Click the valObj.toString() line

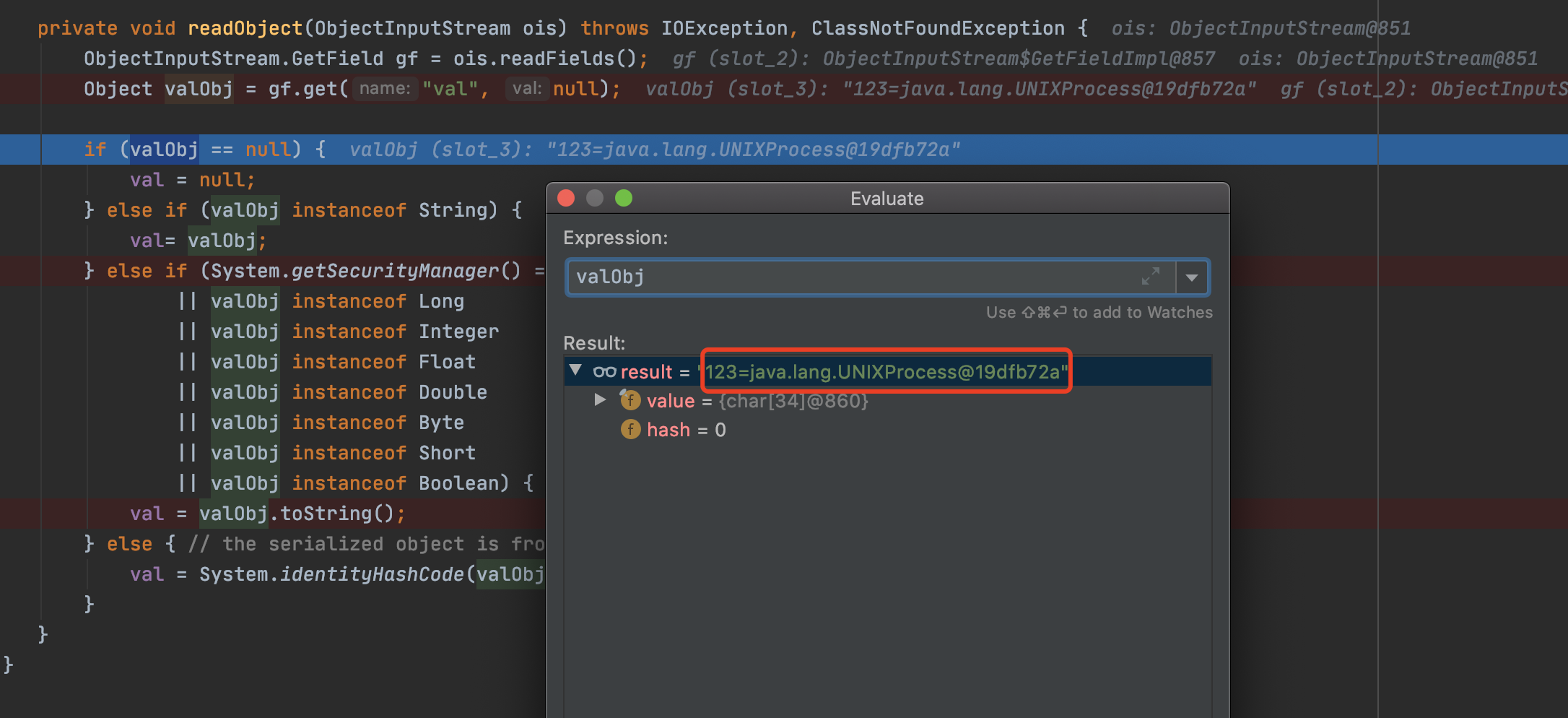(302, 514)
